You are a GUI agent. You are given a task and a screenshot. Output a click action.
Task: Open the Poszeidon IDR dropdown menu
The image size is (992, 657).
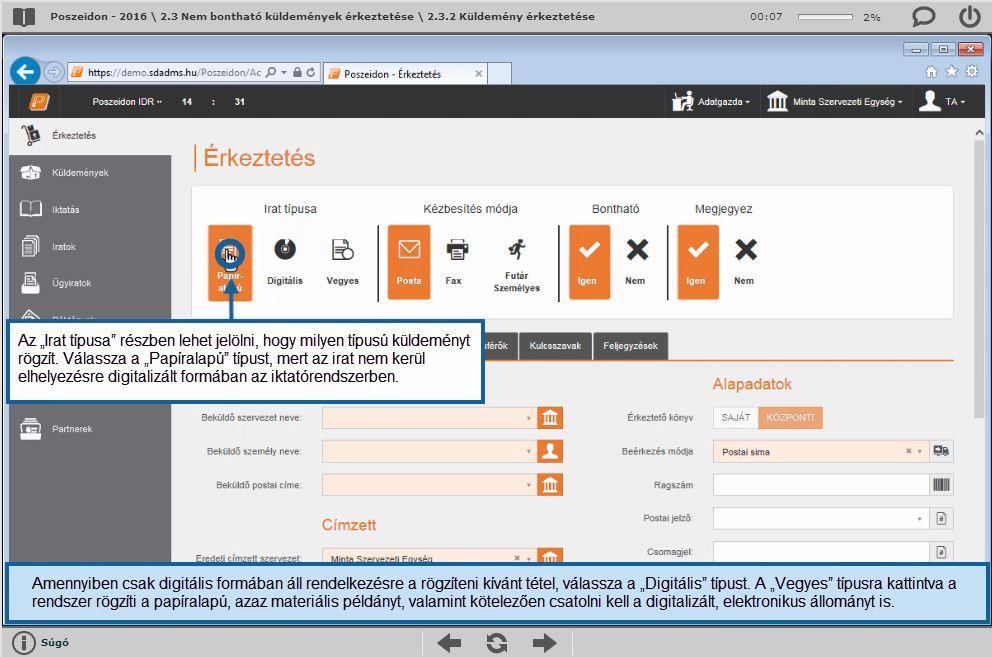coord(127,101)
